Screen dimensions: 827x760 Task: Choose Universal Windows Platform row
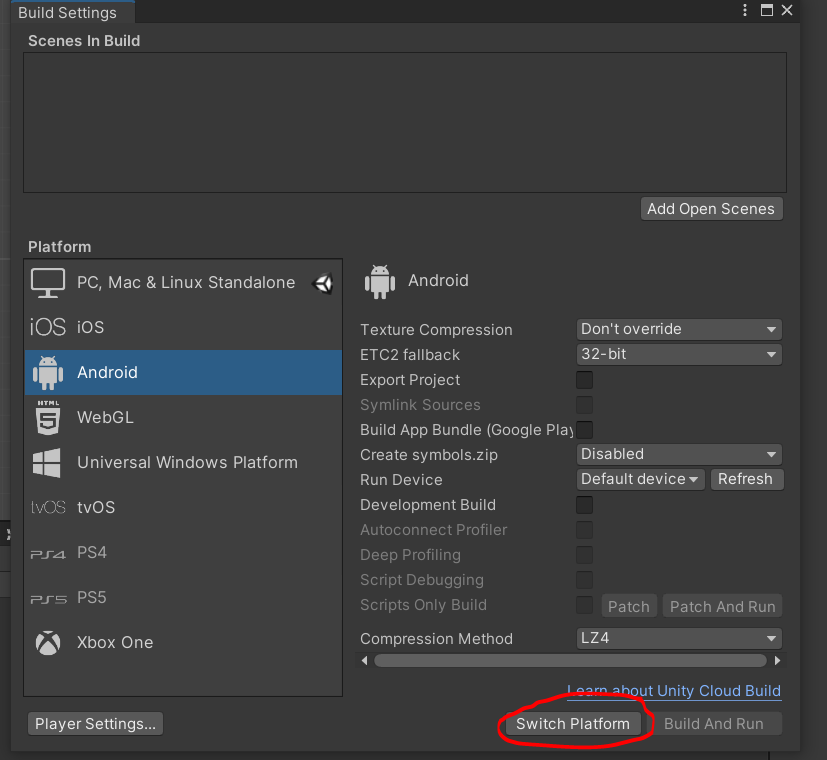tap(183, 463)
